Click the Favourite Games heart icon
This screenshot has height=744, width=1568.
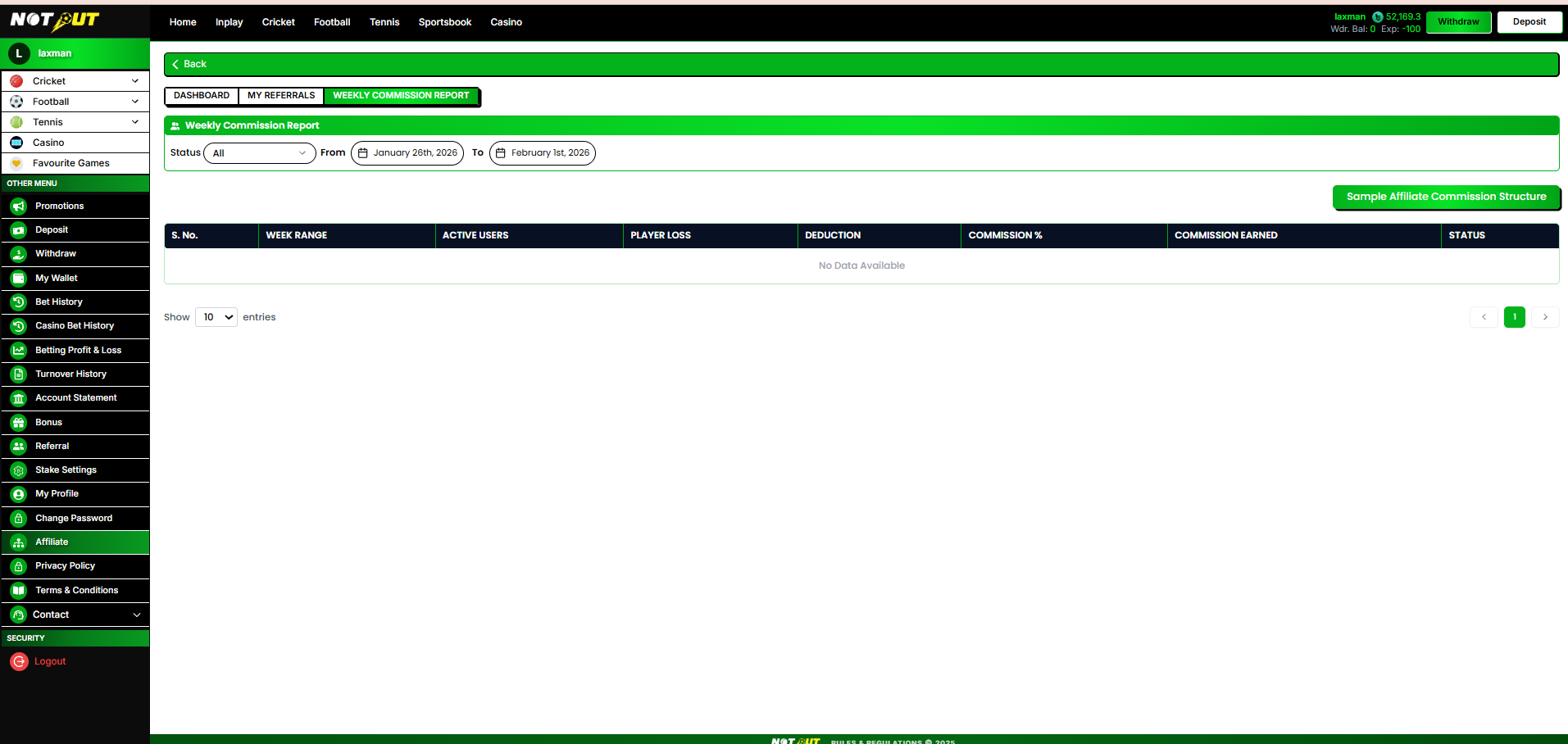[x=16, y=163]
